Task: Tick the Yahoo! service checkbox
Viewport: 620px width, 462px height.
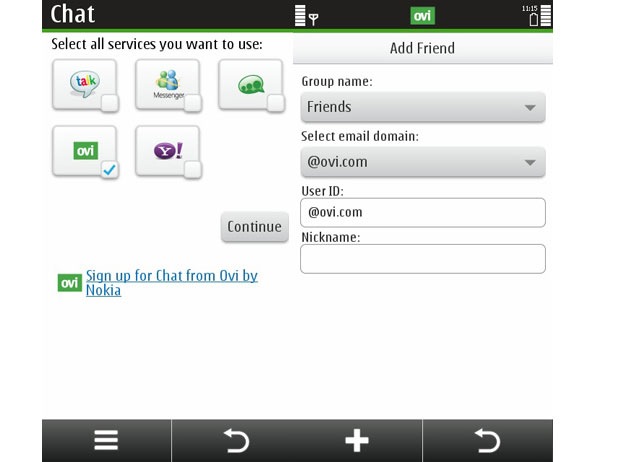Action: tap(193, 170)
